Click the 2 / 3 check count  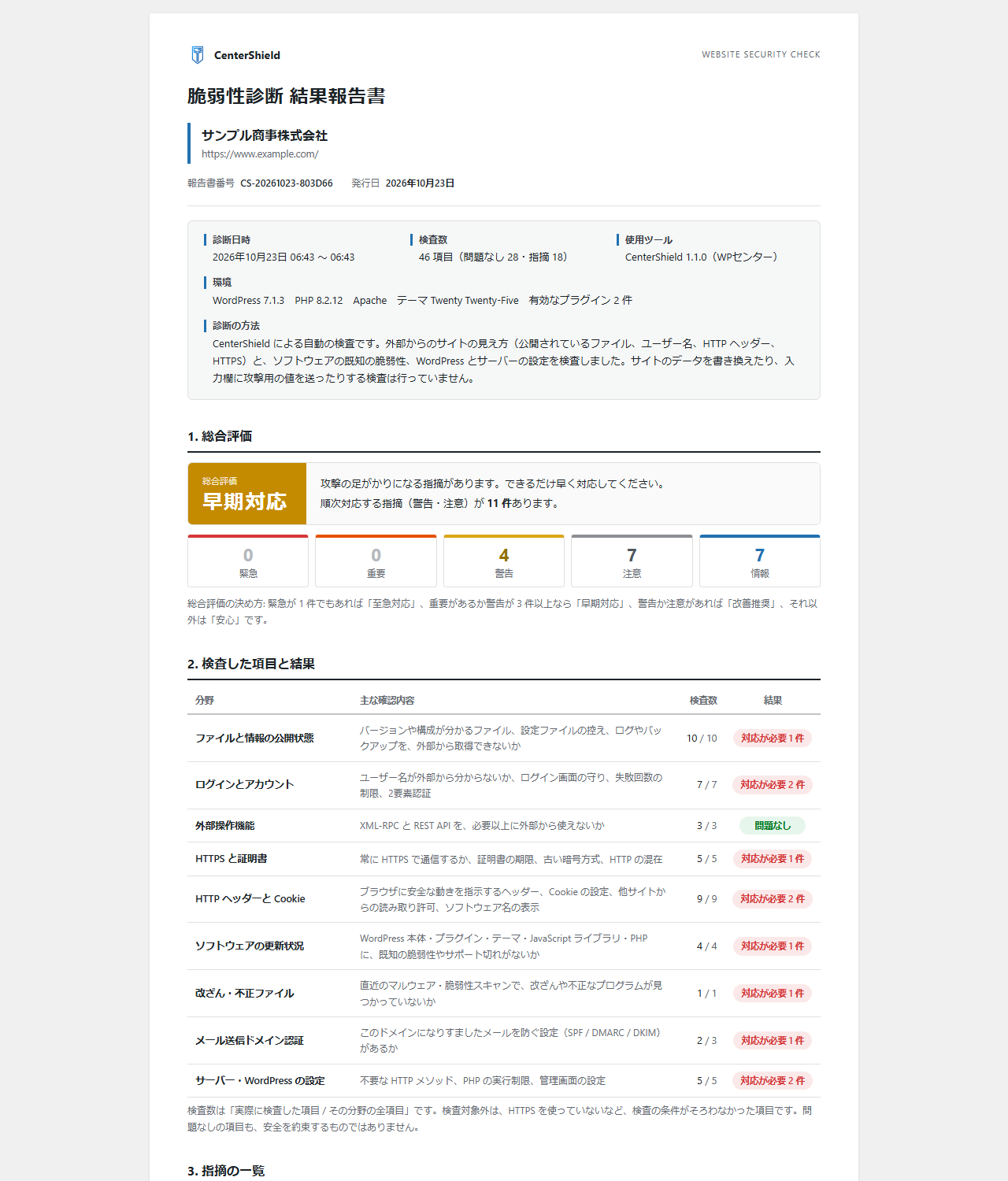click(706, 1041)
